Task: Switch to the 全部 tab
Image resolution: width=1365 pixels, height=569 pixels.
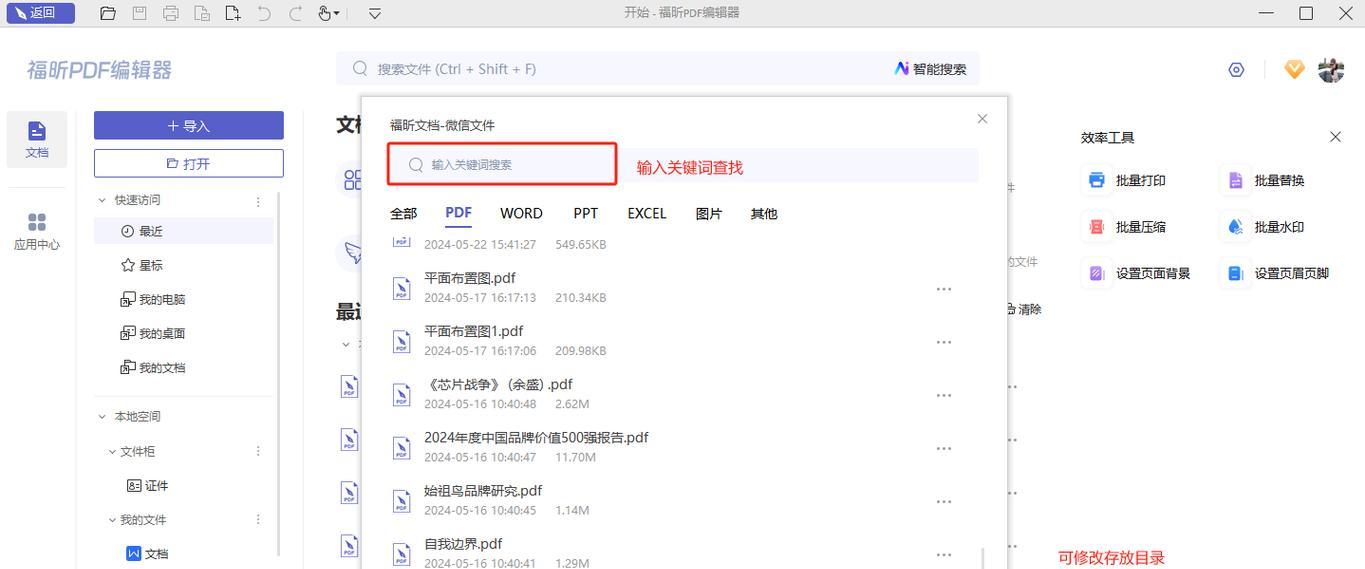Action: pos(403,213)
